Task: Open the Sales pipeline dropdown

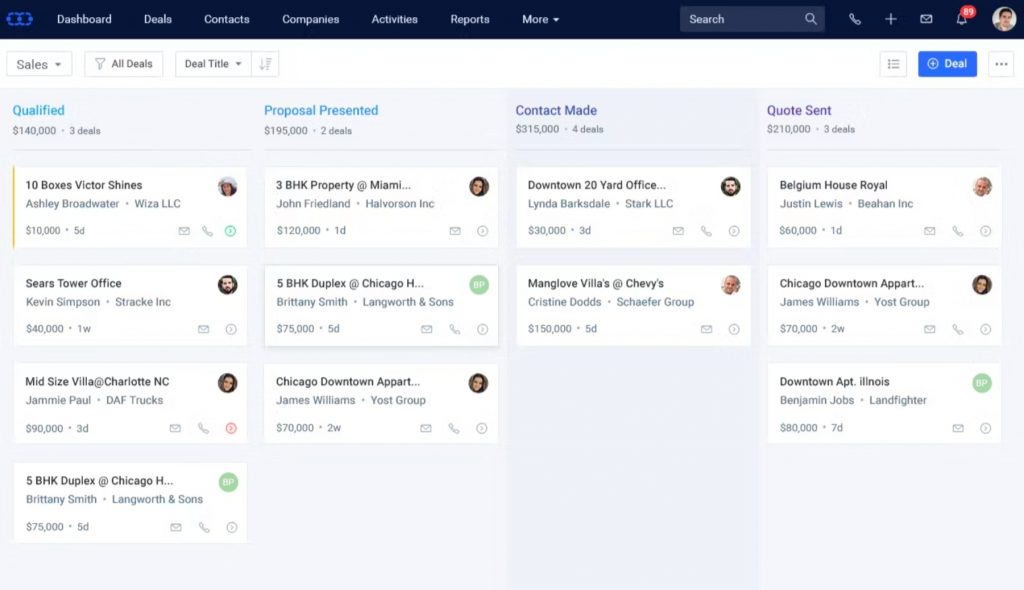Action: 39,64
